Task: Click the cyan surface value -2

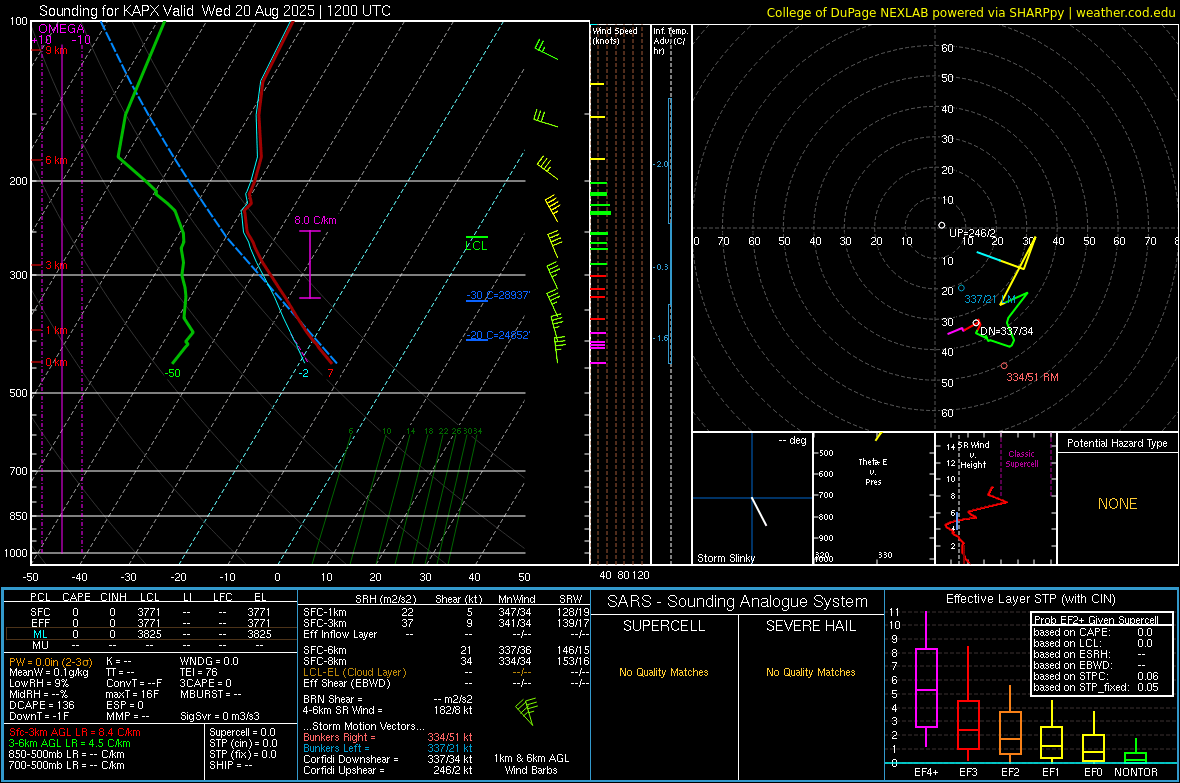Action: point(303,373)
